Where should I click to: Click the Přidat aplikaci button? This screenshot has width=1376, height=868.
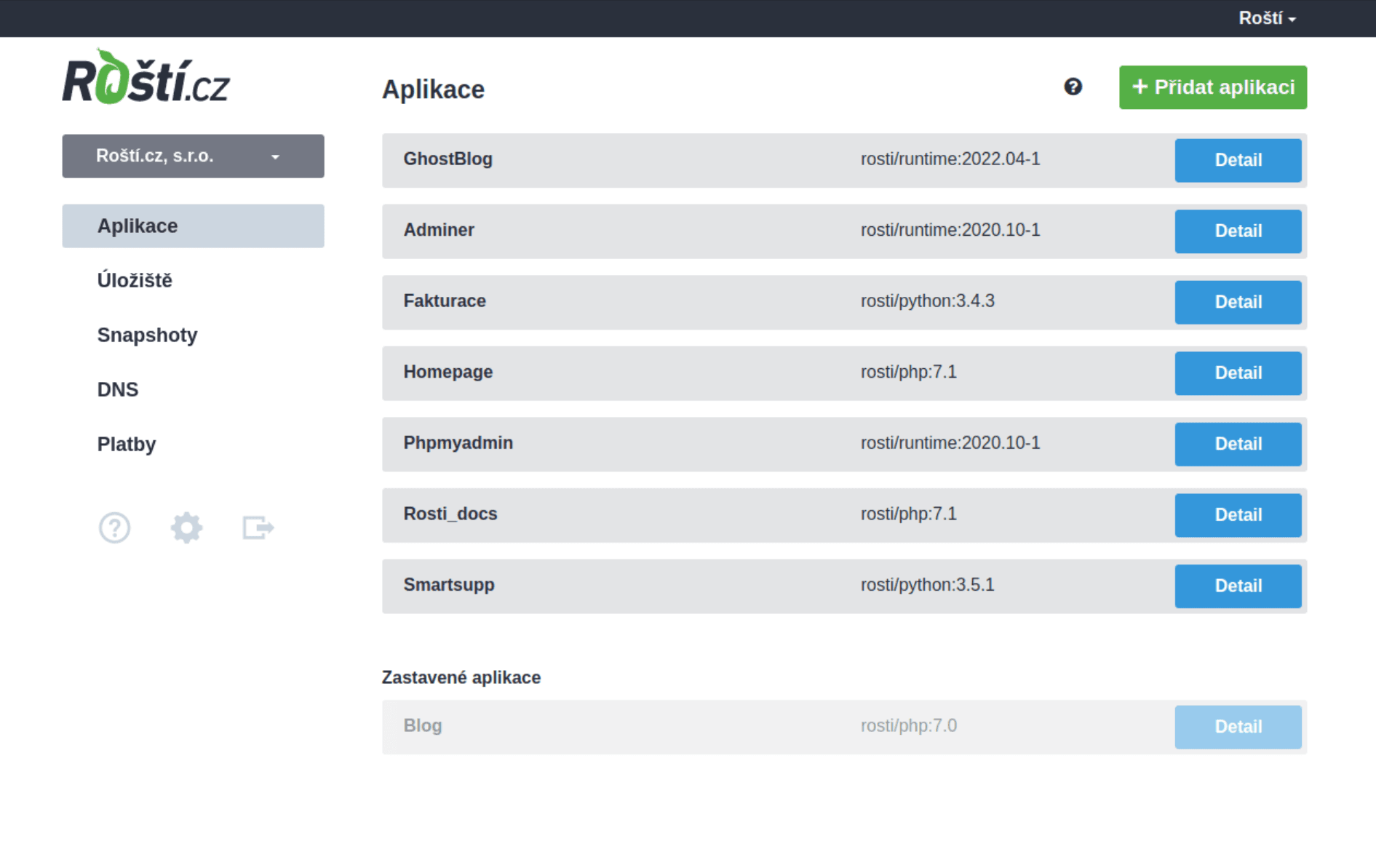tap(1213, 87)
